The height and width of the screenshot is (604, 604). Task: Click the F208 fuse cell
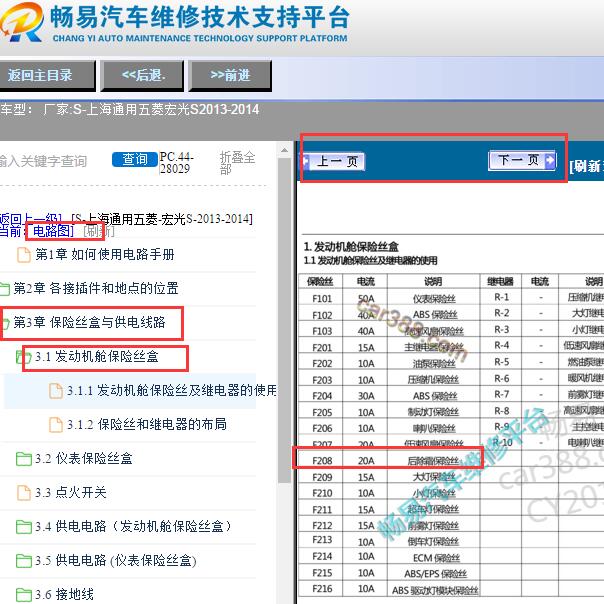322,461
